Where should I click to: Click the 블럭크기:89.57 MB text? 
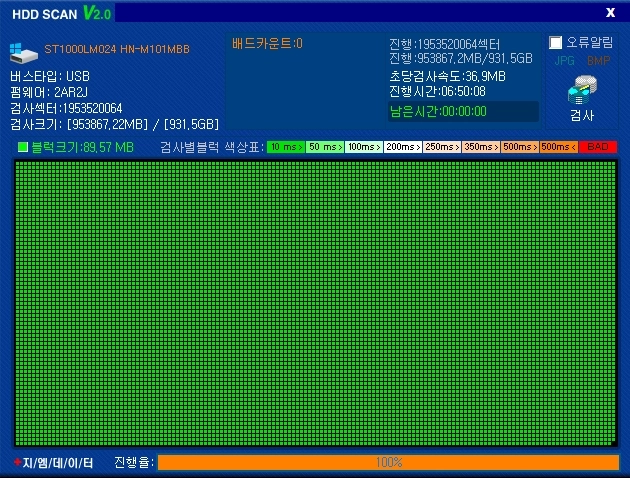pos(82,147)
